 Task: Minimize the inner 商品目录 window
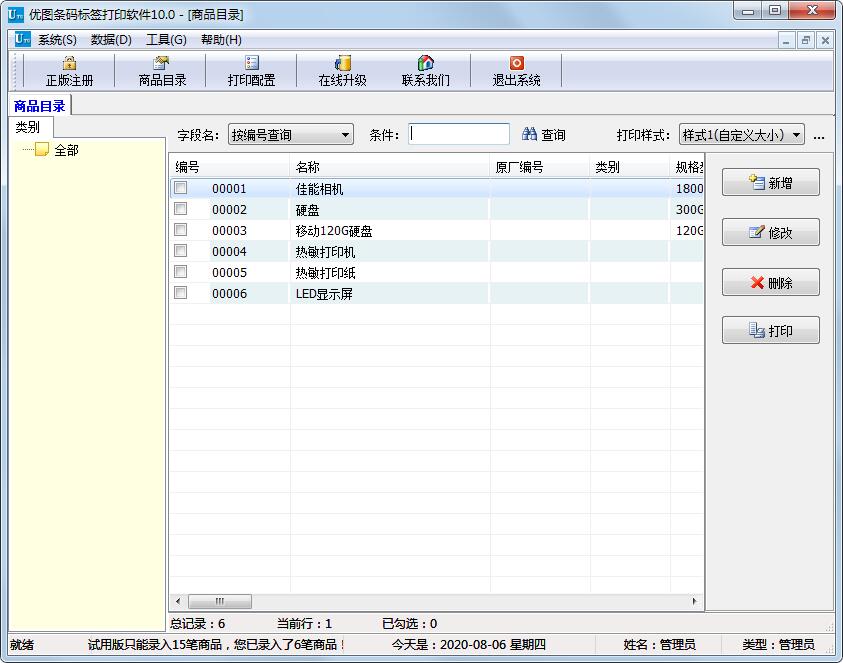coord(786,40)
